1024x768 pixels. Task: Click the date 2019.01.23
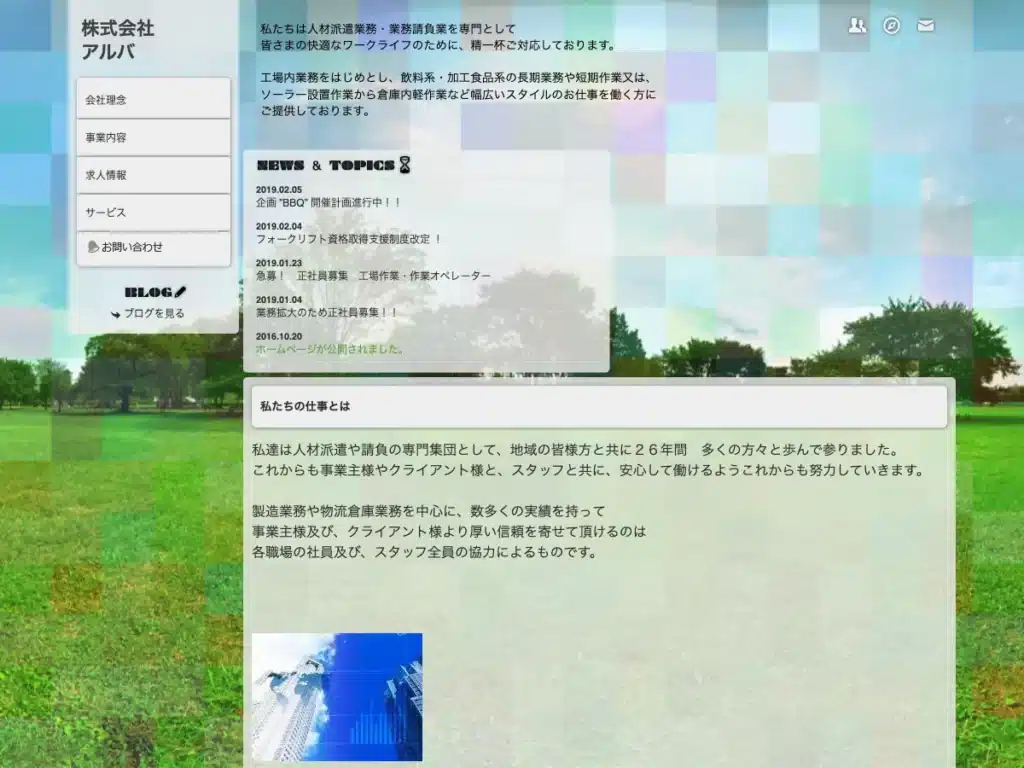coord(279,263)
